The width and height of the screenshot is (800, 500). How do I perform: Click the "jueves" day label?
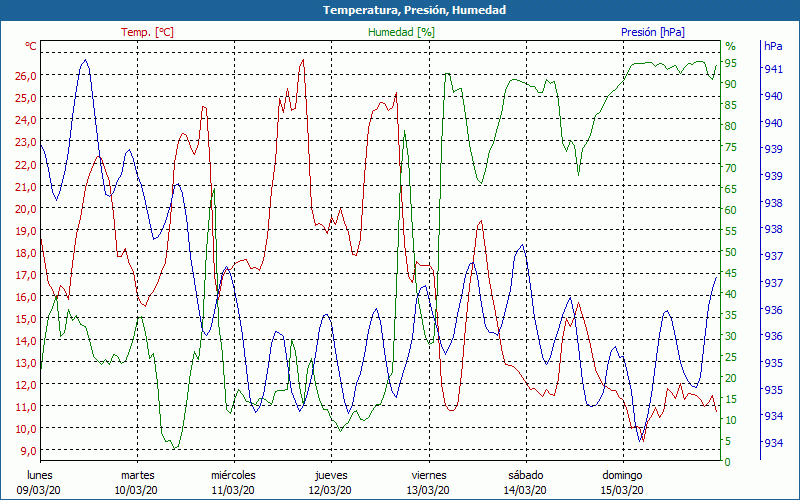tap(331, 476)
